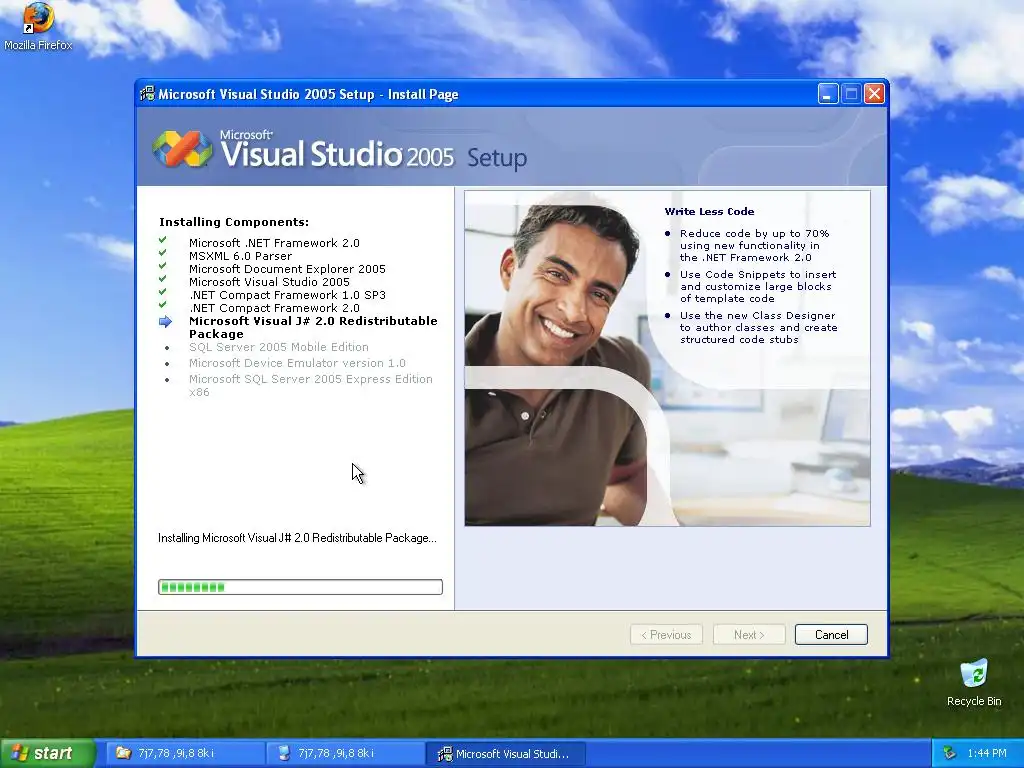Click the blue arrow beside Visual J# Redistributable

(x=165, y=321)
